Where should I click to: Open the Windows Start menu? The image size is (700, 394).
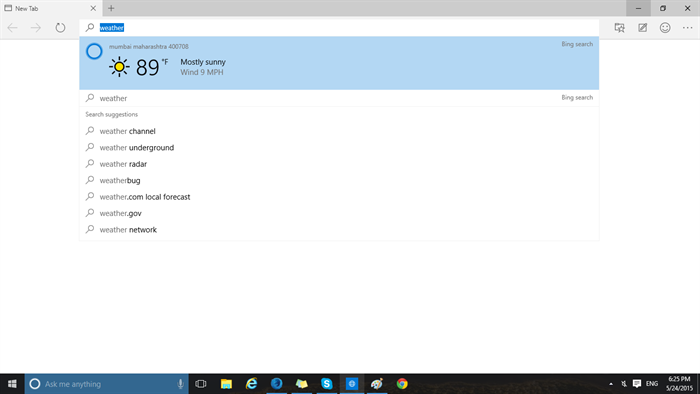click(x=12, y=384)
